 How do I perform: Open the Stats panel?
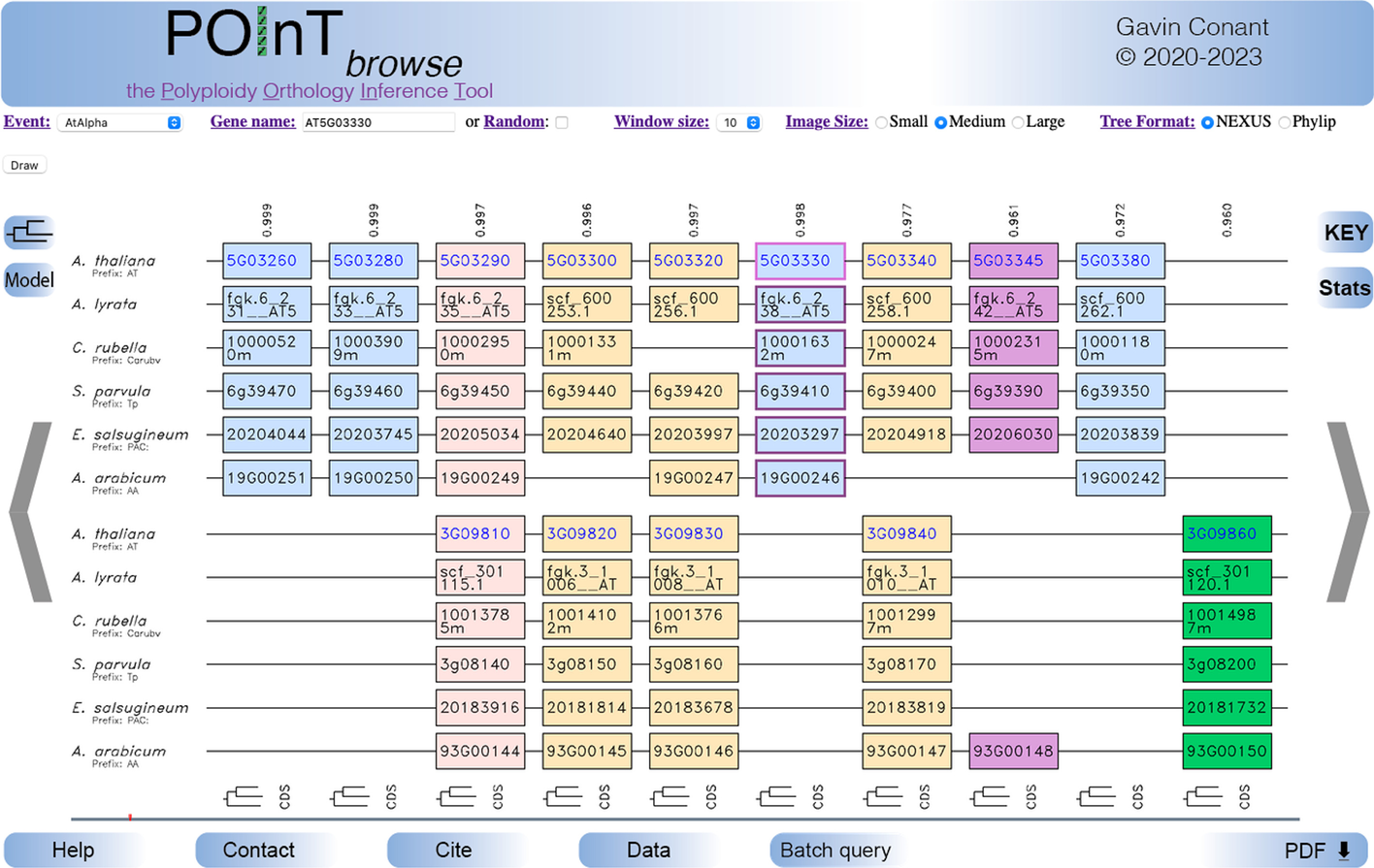tap(1345, 288)
